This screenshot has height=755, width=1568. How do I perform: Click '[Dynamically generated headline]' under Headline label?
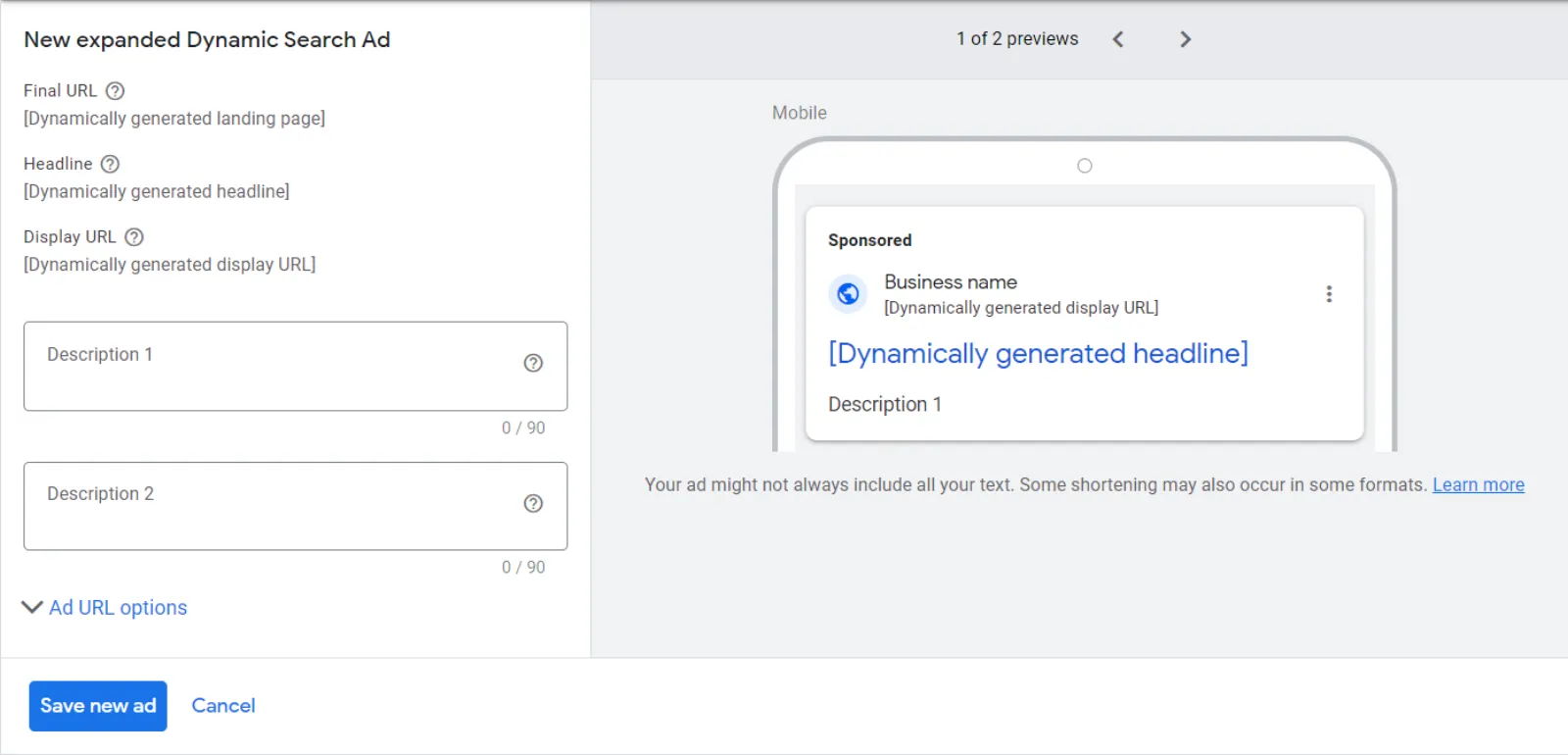(157, 191)
